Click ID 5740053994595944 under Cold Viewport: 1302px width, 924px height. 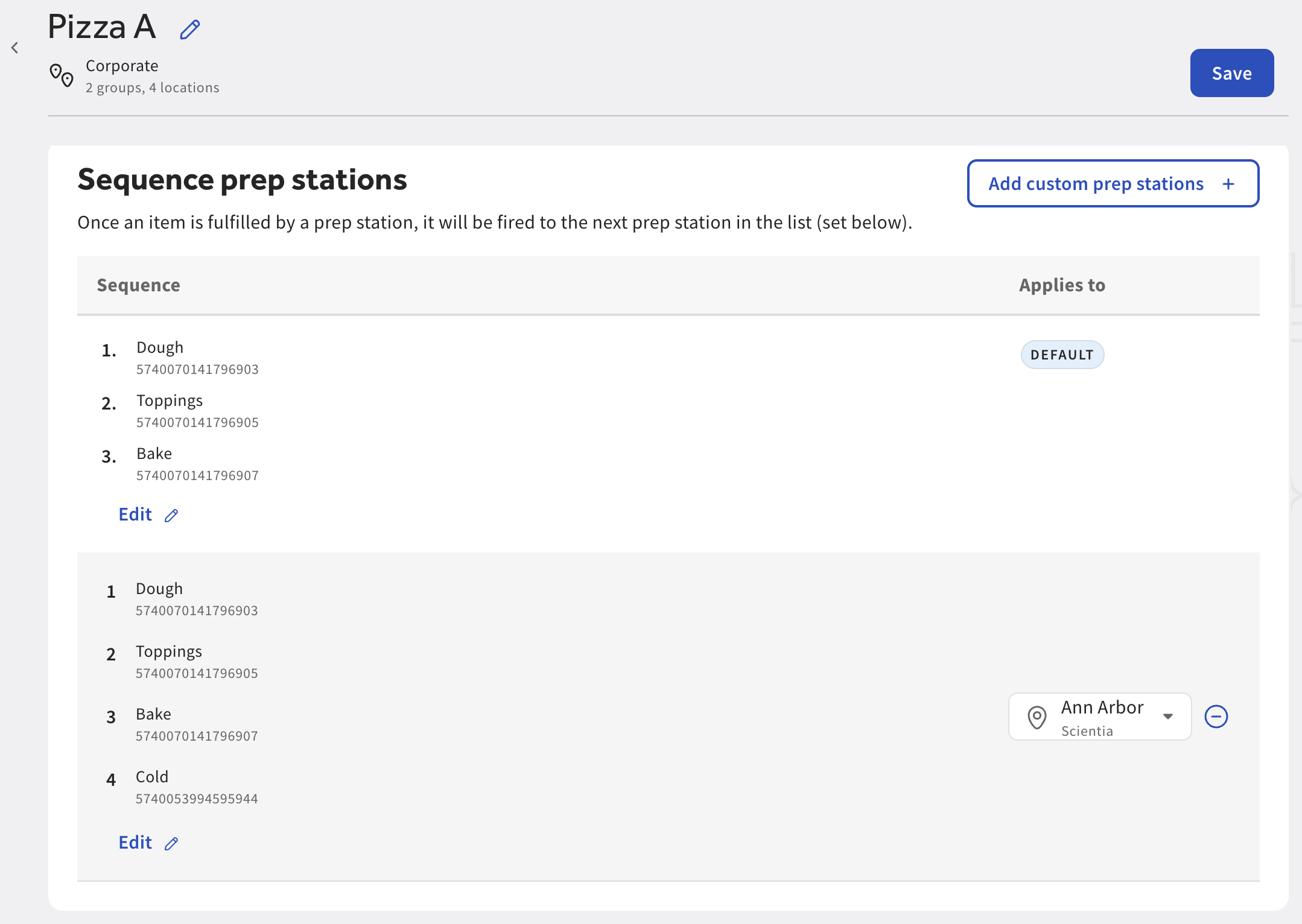[197, 799]
